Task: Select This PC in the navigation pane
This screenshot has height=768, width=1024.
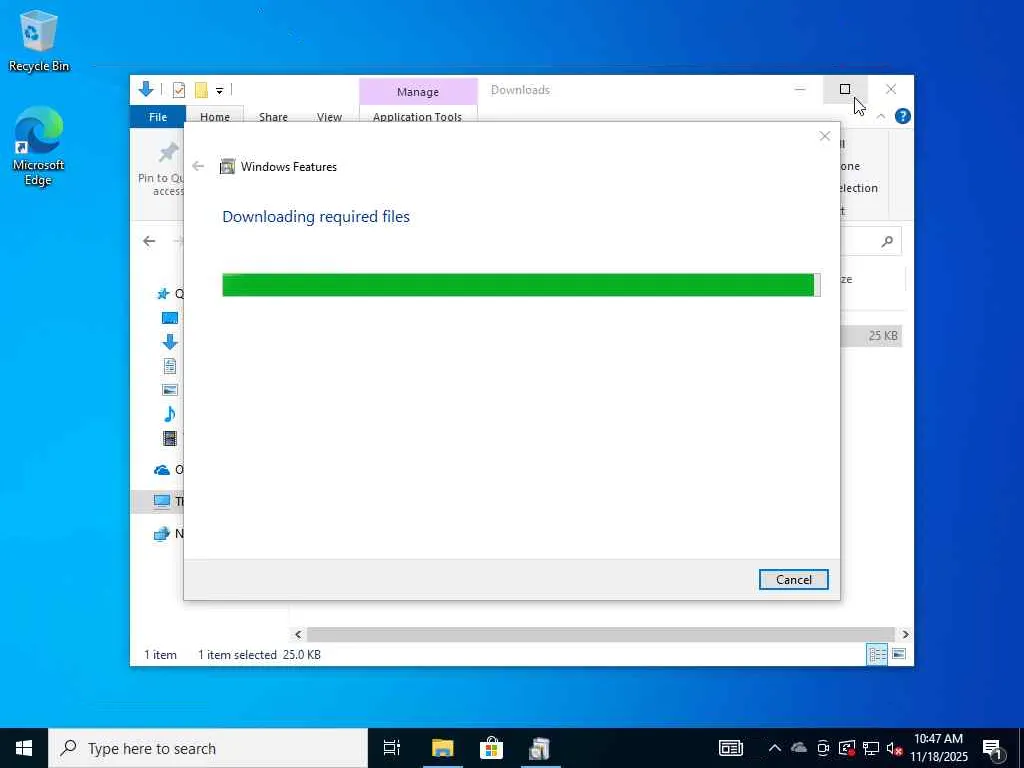Action: (162, 501)
